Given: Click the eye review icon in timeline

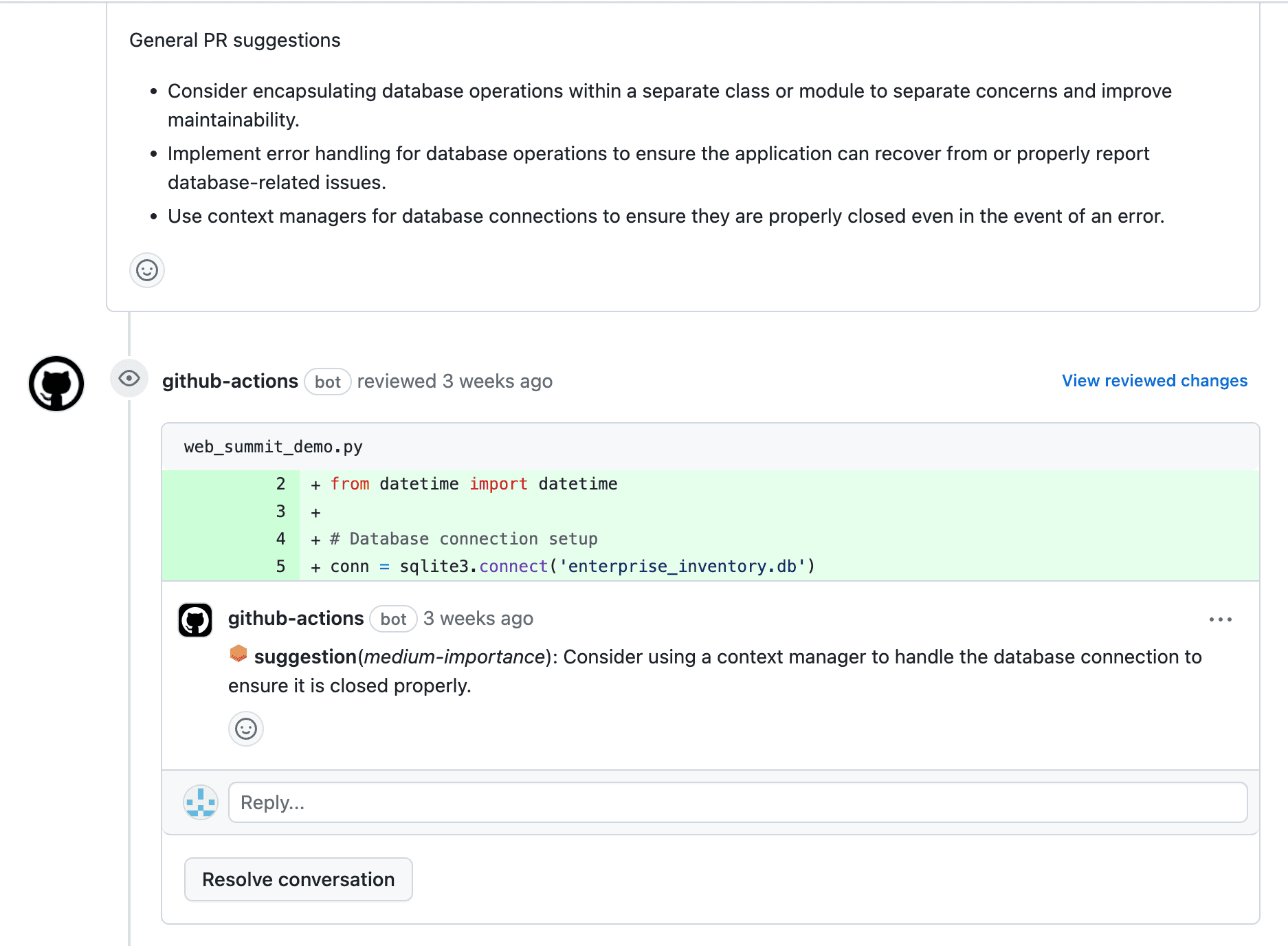Looking at the screenshot, I should coord(129,378).
